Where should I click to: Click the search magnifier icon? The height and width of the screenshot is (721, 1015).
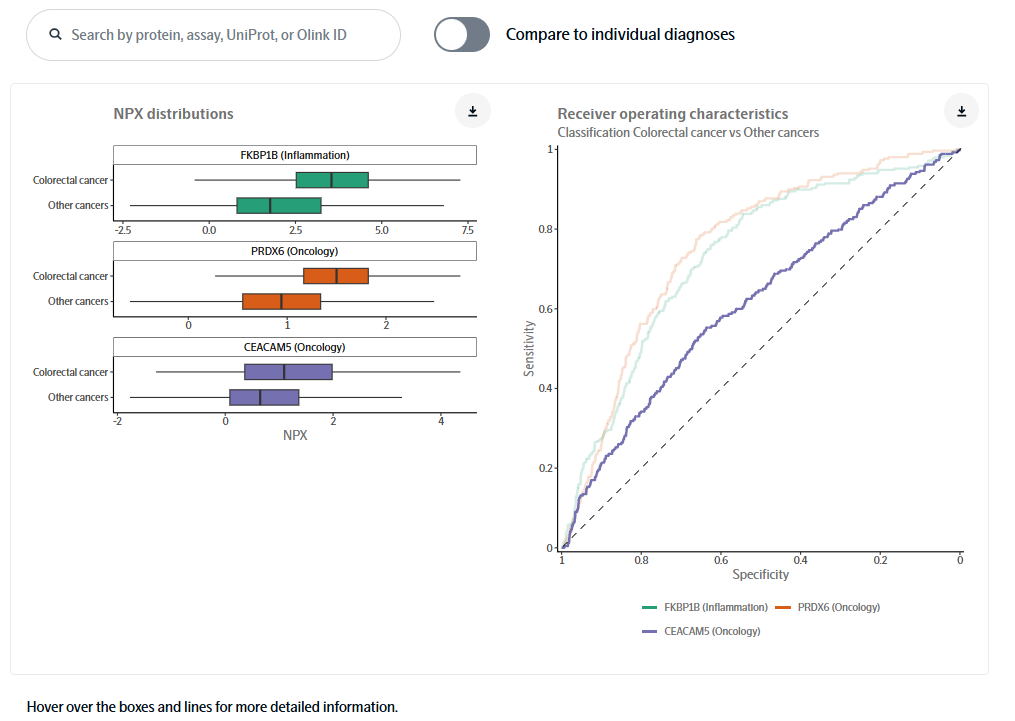coord(56,35)
